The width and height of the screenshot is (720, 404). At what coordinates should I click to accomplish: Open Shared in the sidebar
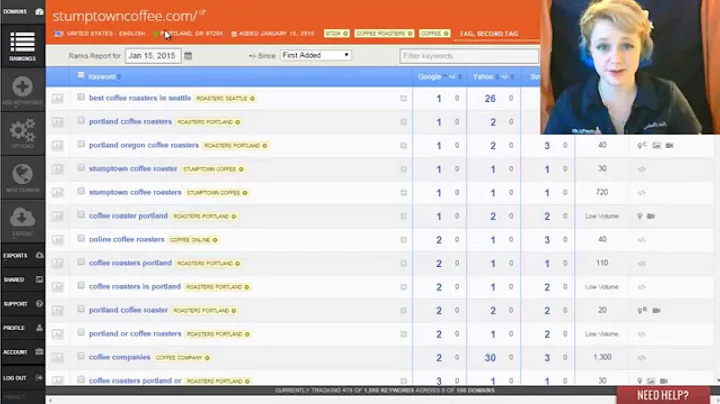point(22,280)
